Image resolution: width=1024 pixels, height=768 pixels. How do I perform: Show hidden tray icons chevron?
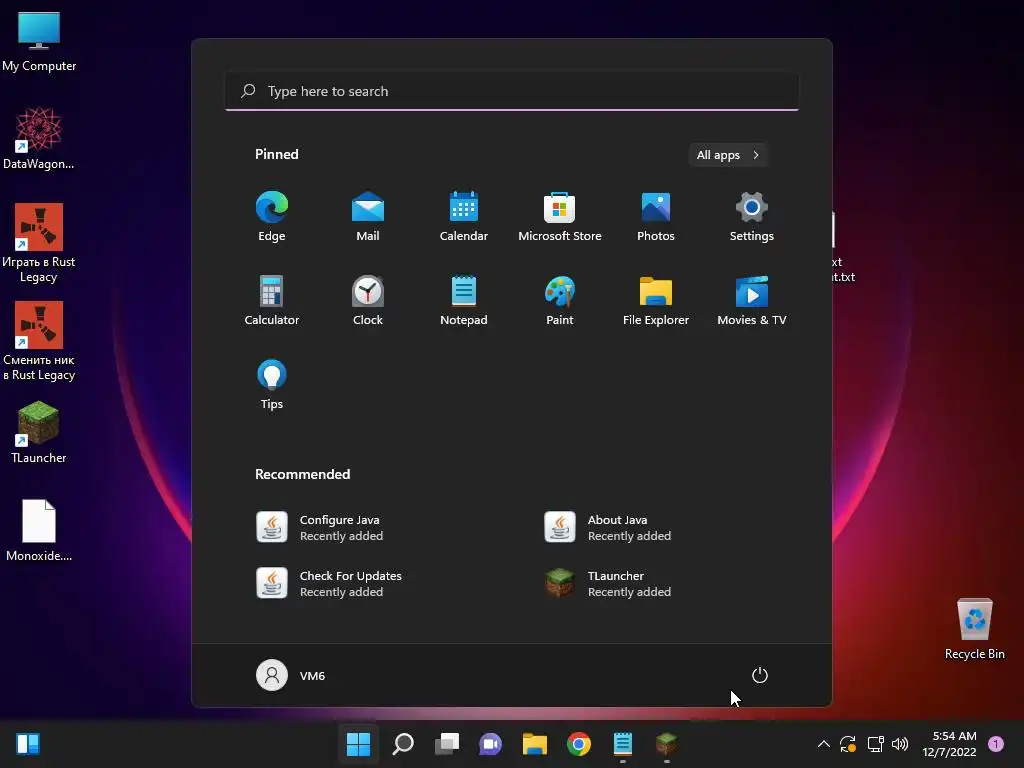point(824,744)
